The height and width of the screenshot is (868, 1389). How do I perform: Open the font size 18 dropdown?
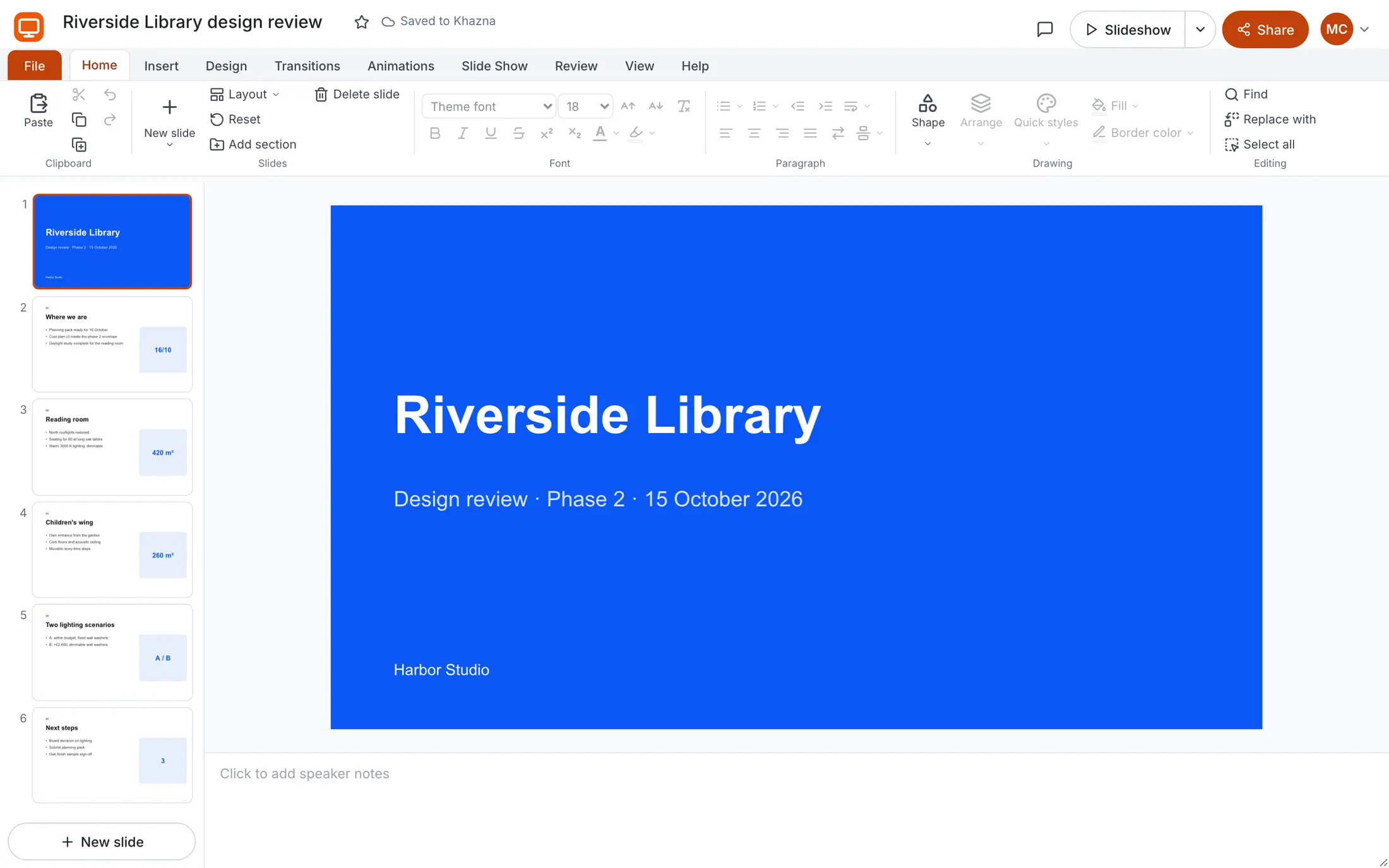(586, 106)
